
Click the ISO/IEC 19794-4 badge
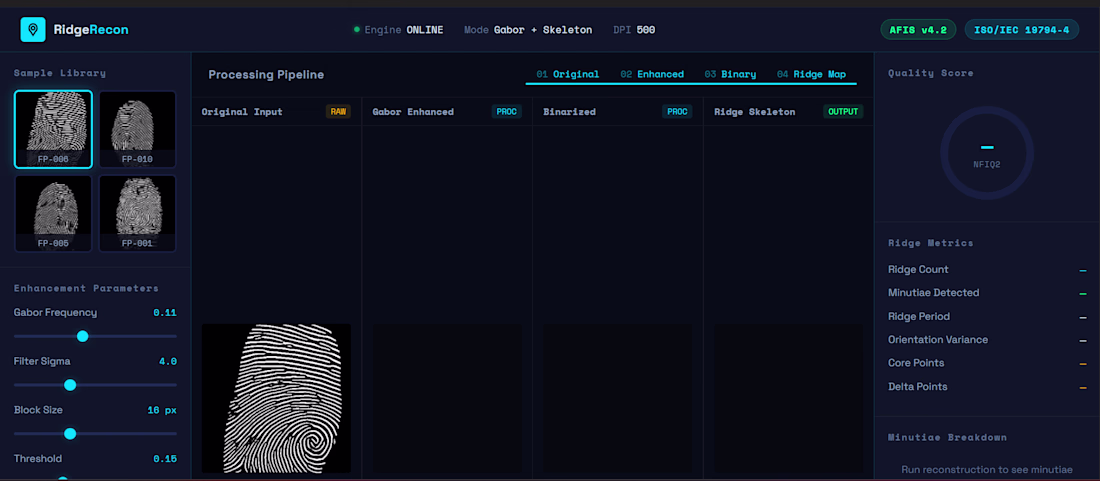1021,29
